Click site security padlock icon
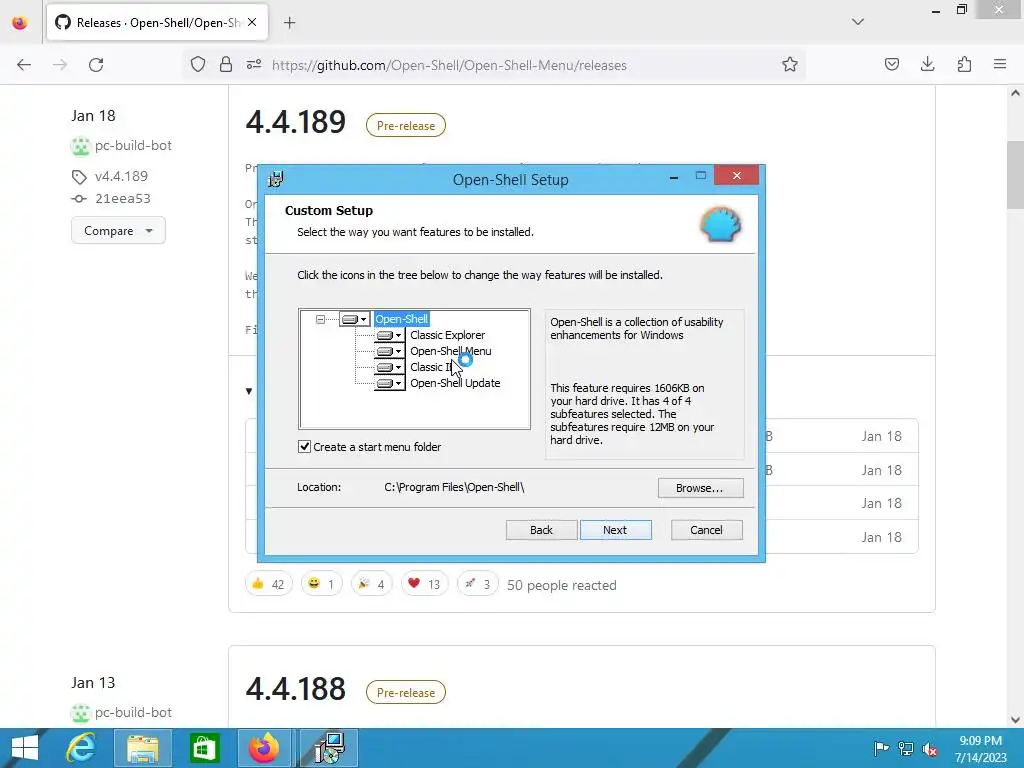 (226, 64)
